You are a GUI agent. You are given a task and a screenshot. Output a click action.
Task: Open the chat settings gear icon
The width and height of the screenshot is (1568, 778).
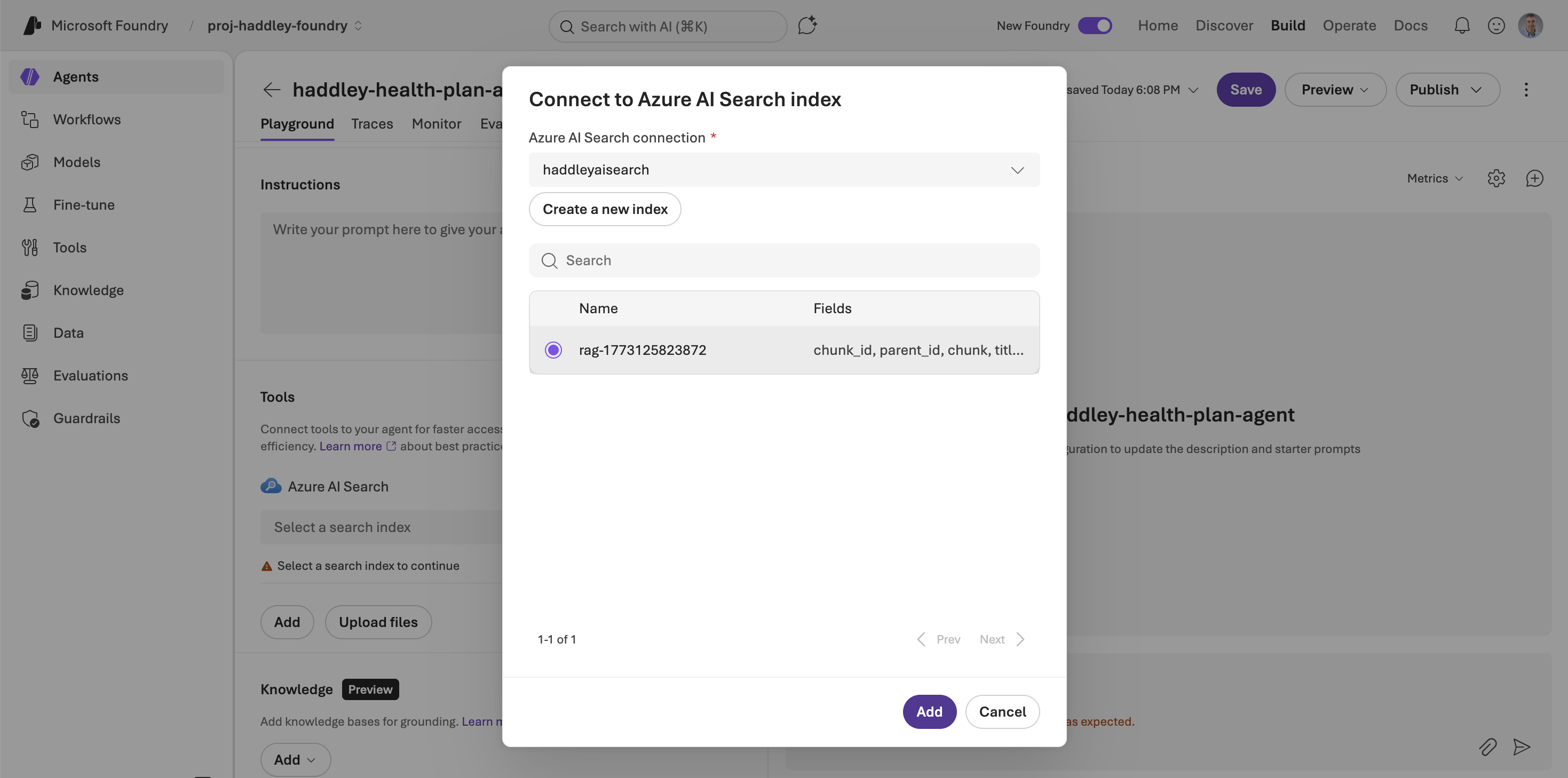point(1496,178)
